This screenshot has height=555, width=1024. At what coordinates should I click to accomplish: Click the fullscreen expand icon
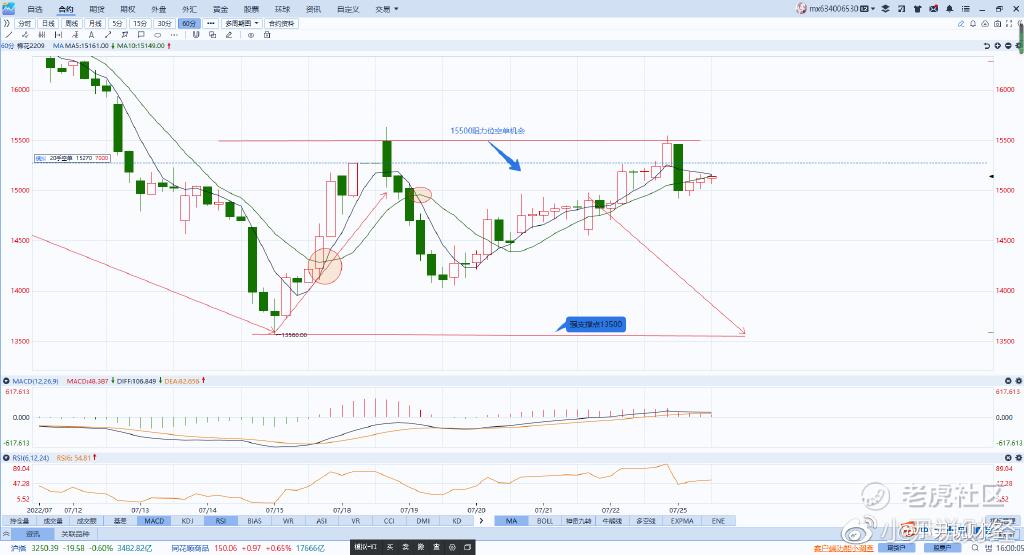coord(1009,24)
